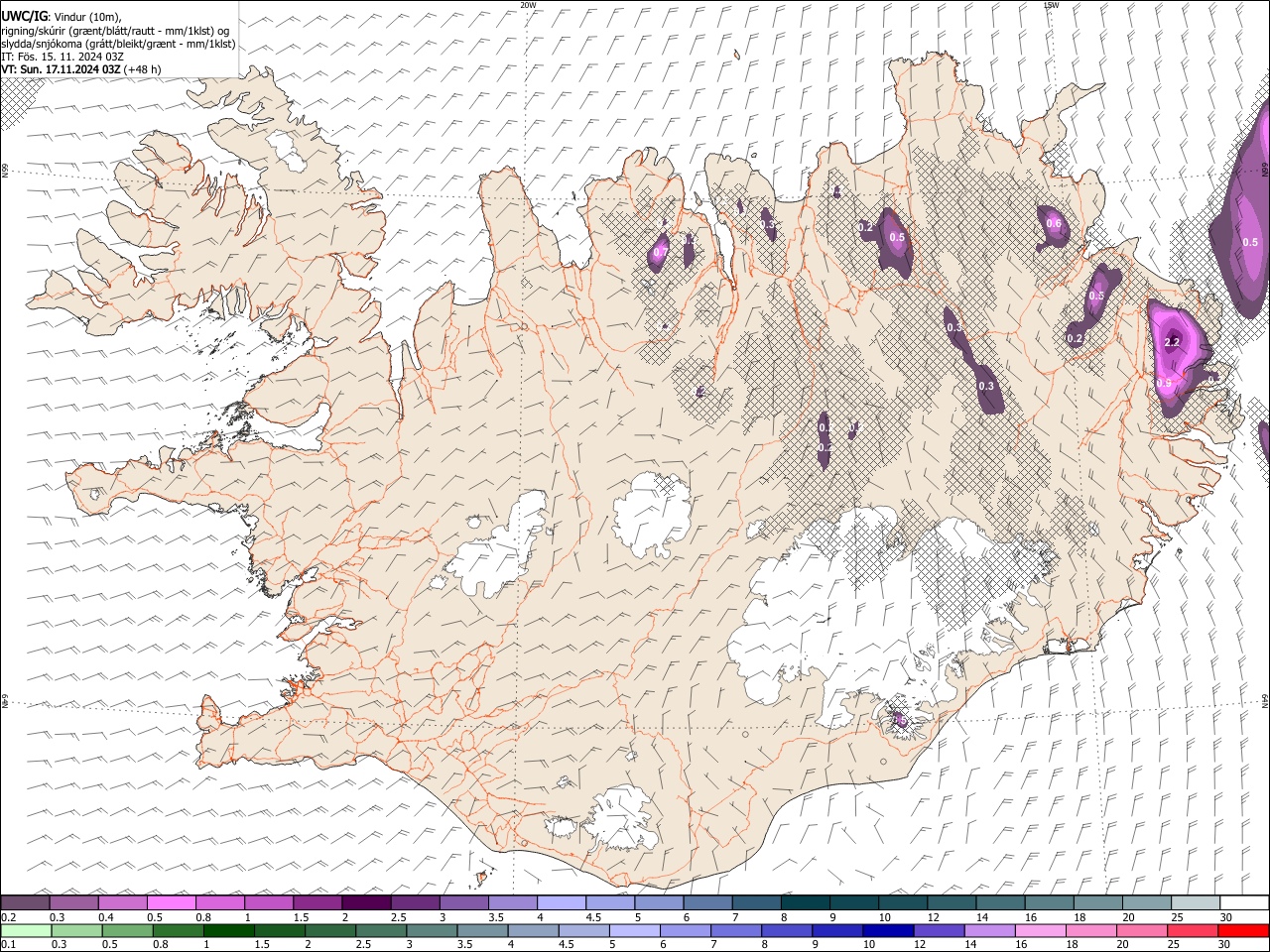The height and width of the screenshot is (952, 1270).
Task: Select the pure red 30 legend swatch
Action: pyautogui.click(x=1243, y=930)
